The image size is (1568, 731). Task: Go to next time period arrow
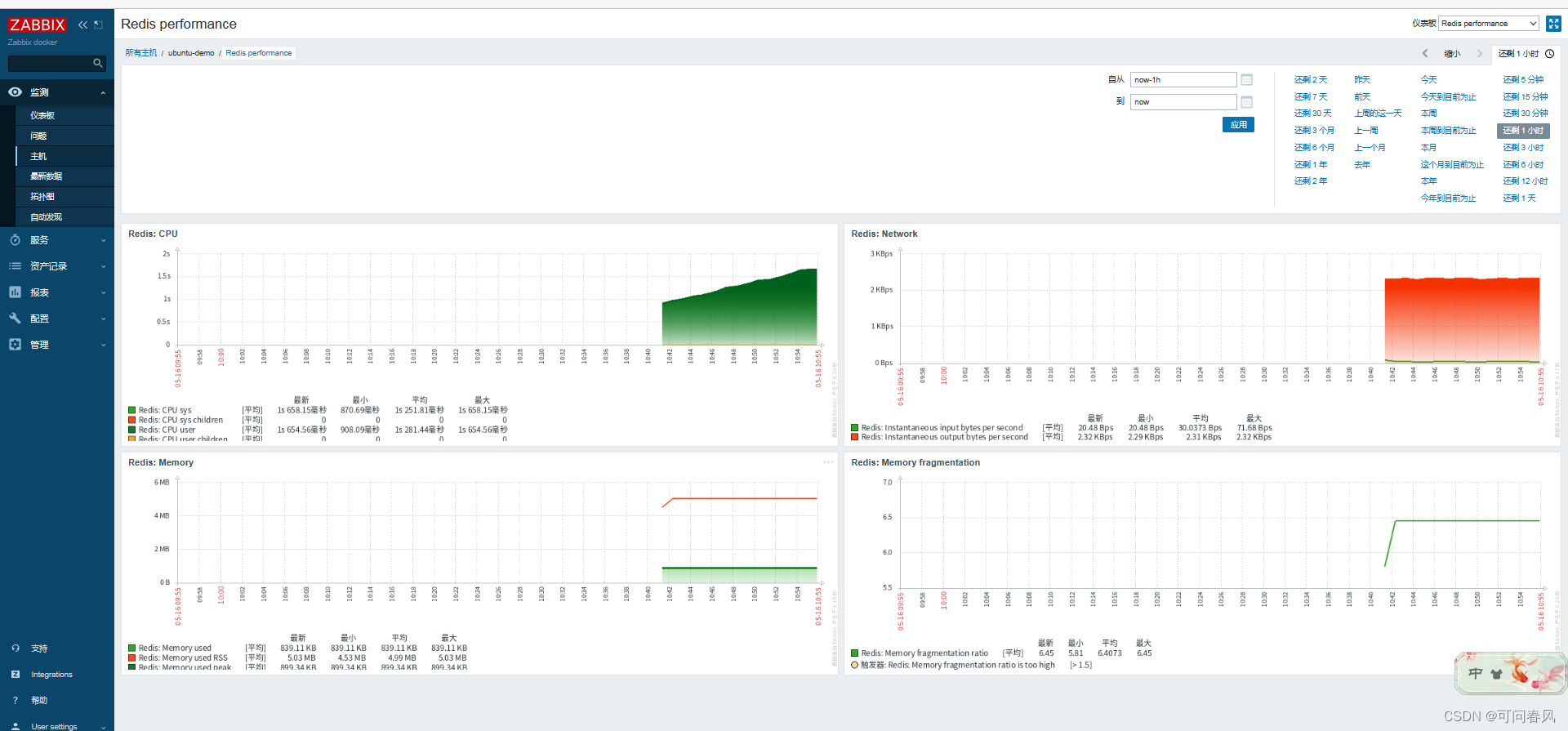point(1479,53)
